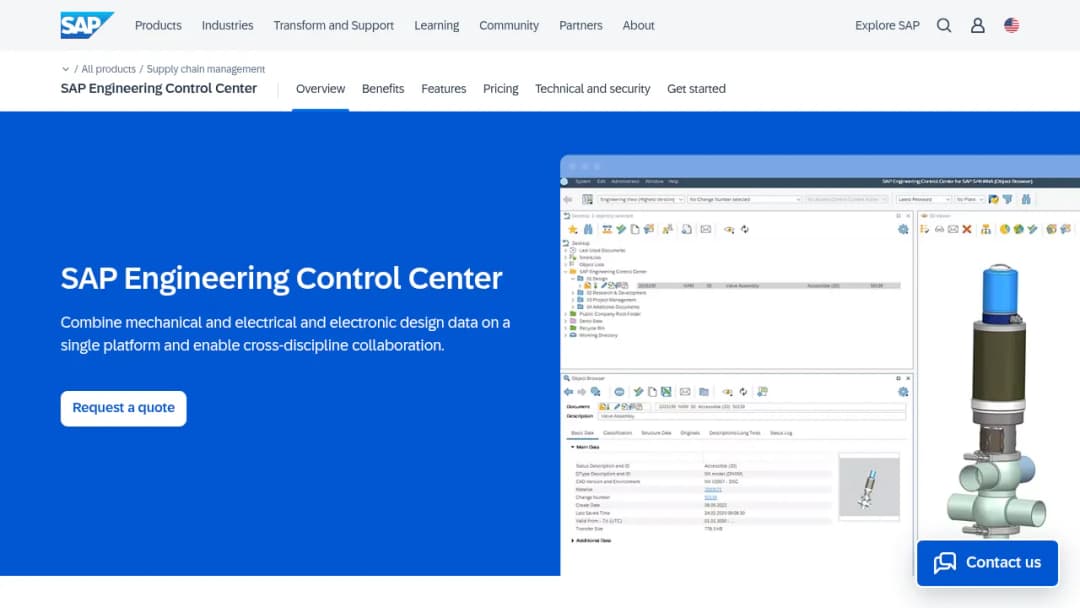Switch to the Benefits tab
Image resolution: width=1080 pixels, height=608 pixels.
pos(383,89)
